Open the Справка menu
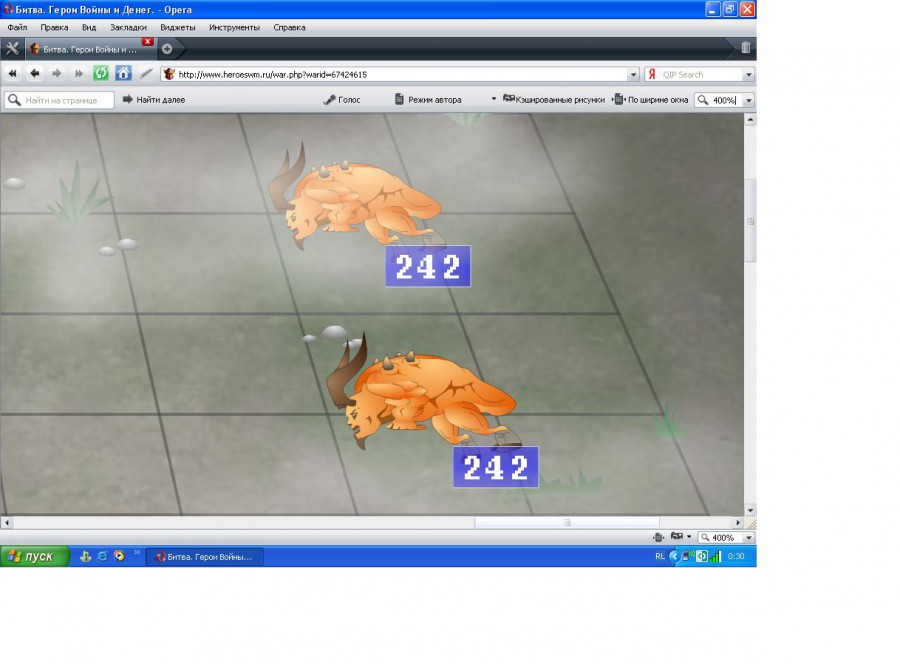Screen dimensions: 900x664 pos(289,28)
